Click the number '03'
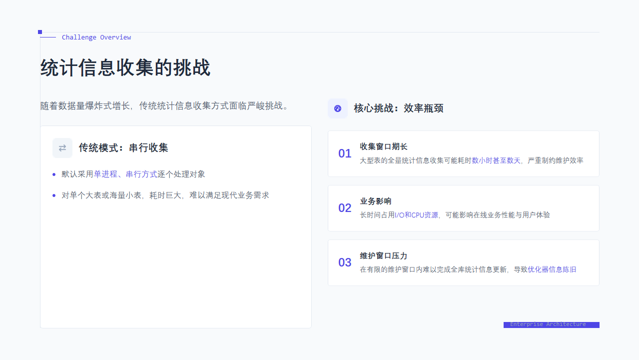The image size is (639, 360). 345,263
